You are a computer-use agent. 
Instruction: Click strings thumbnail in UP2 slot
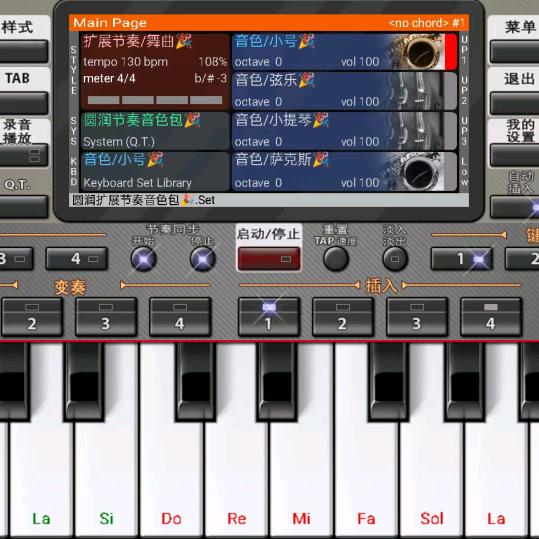coord(416,91)
